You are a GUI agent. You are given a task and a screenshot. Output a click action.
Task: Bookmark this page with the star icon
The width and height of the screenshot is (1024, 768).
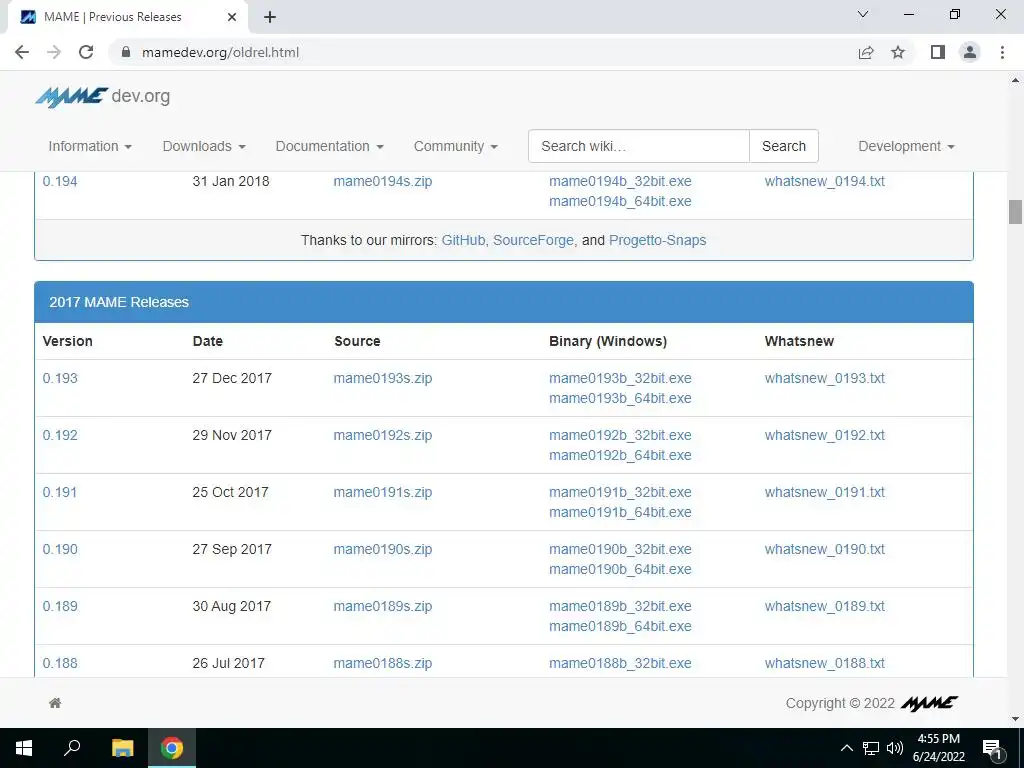pyautogui.click(x=898, y=52)
